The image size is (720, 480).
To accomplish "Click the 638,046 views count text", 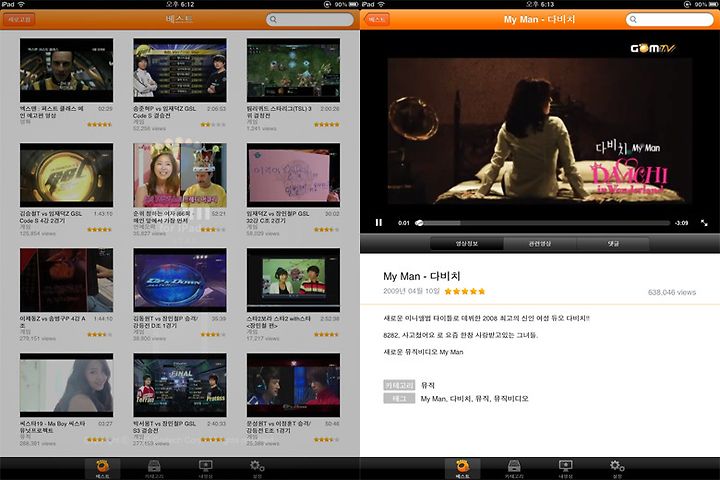I will coord(672,292).
